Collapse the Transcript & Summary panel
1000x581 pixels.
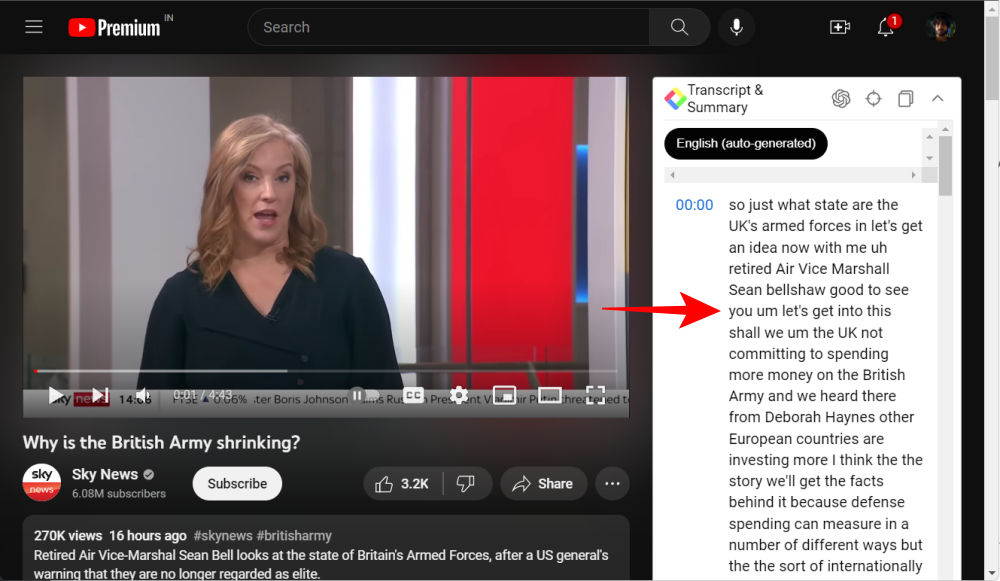[x=937, y=98]
